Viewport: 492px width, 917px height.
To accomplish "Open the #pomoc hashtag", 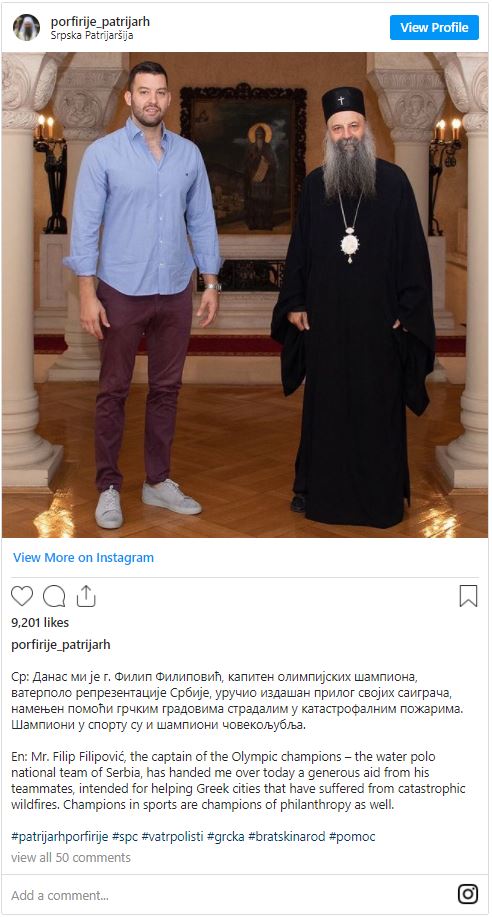I will tap(352, 836).
